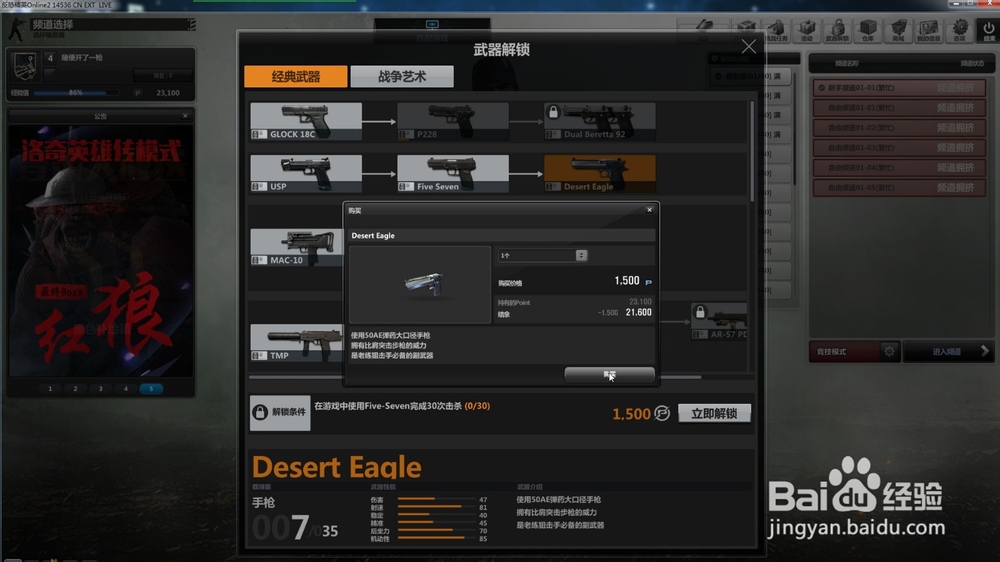Viewport: 1000px width, 562px height.
Task: Go to announcement page 3
Action: click(100, 388)
